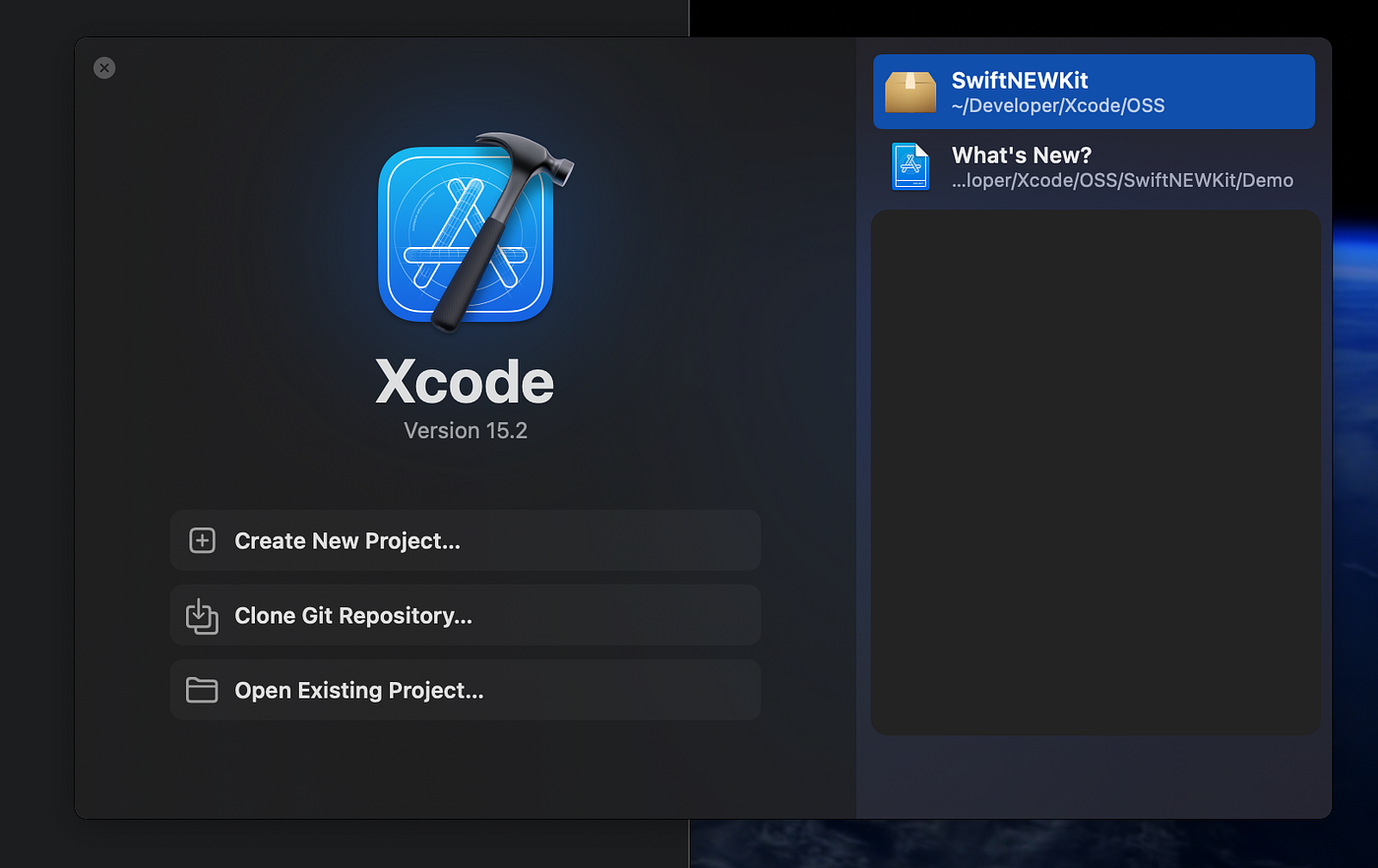This screenshot has height=868, width=1378.
Task: Click the folder icon beside Open Existing Project
Action: (202, 690)
